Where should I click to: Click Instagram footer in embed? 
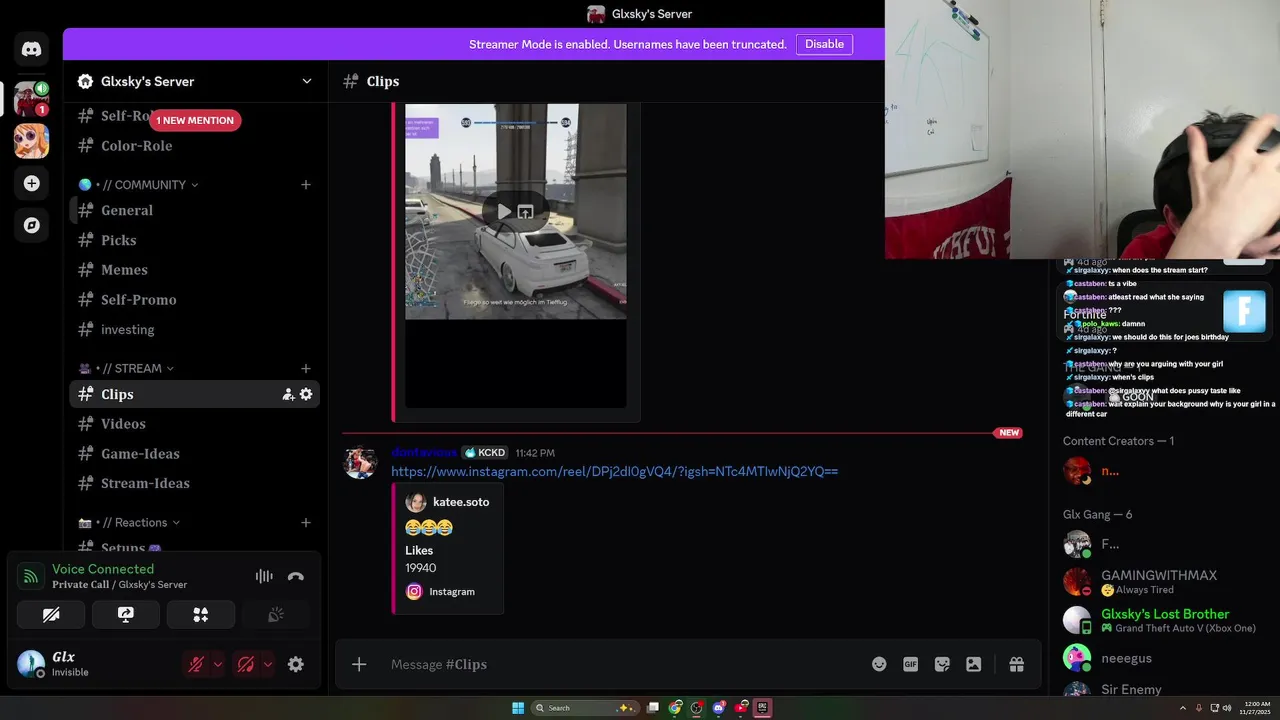[x=452, y=591]
